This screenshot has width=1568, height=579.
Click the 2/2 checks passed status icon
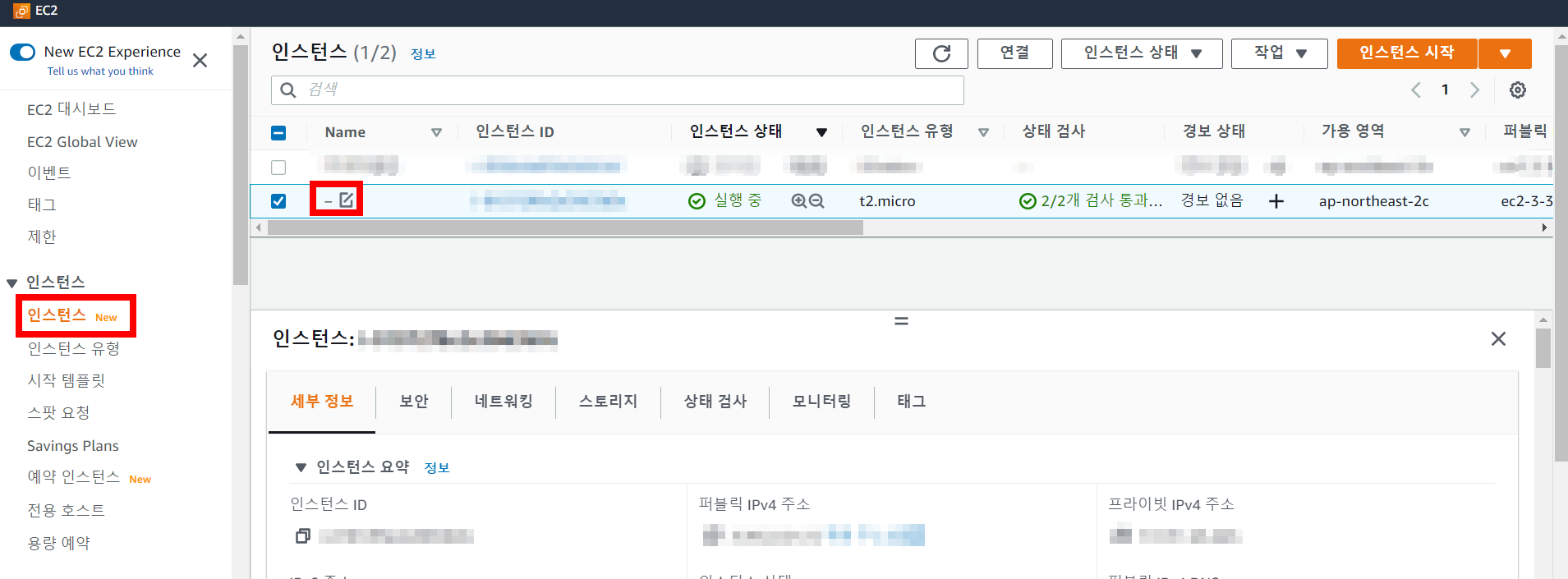[1028, 201]
